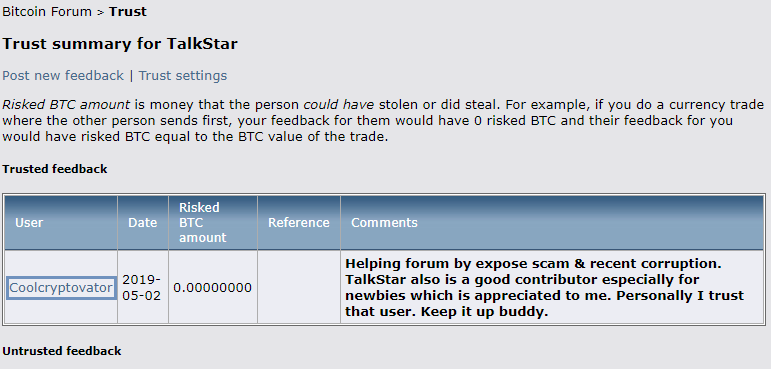Click the italic 'could have' phrase
This screenshot has width=771, height=369.
(x=339, y=105)
